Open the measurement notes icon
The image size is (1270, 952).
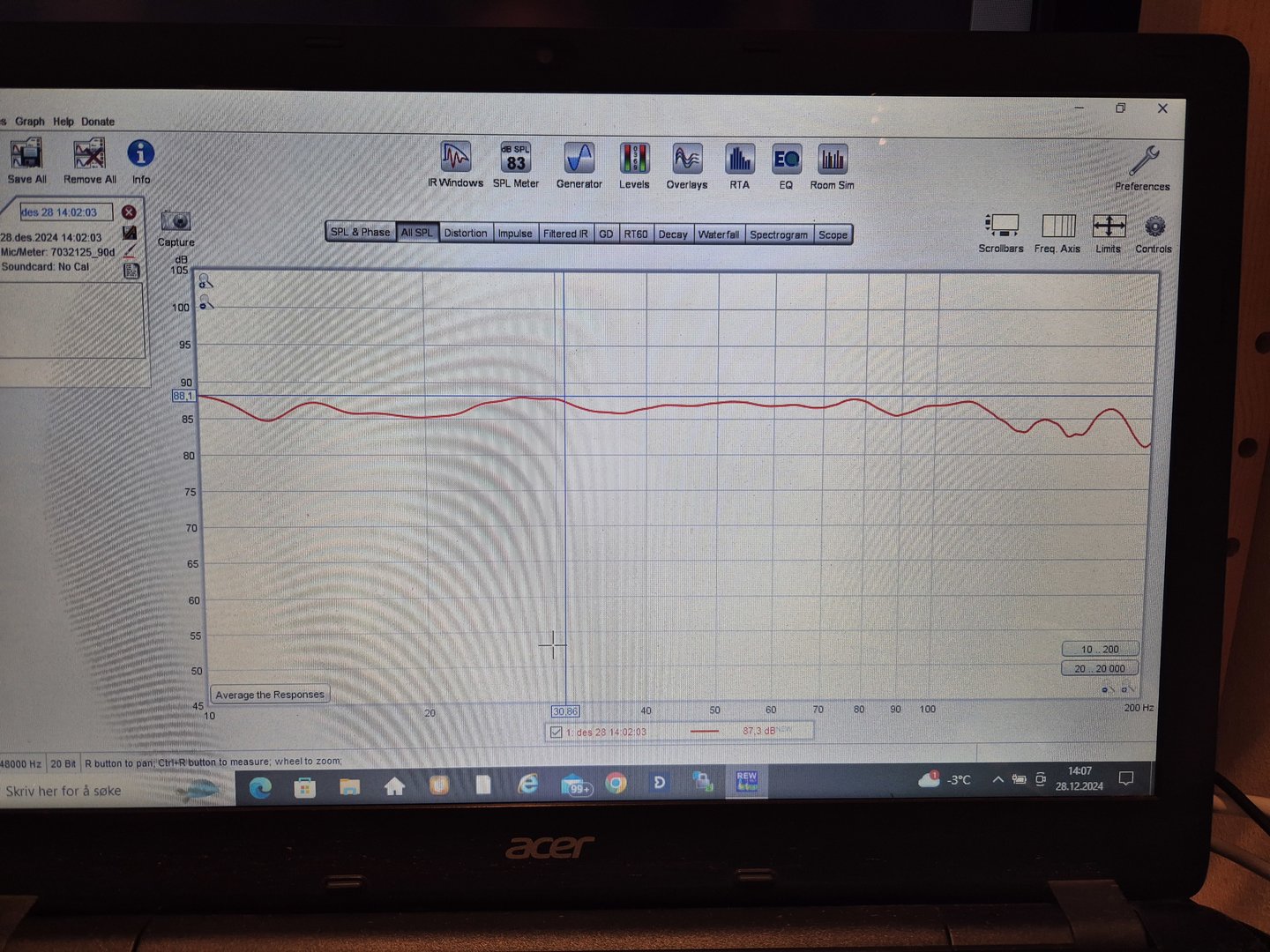[x=131, y=271]
